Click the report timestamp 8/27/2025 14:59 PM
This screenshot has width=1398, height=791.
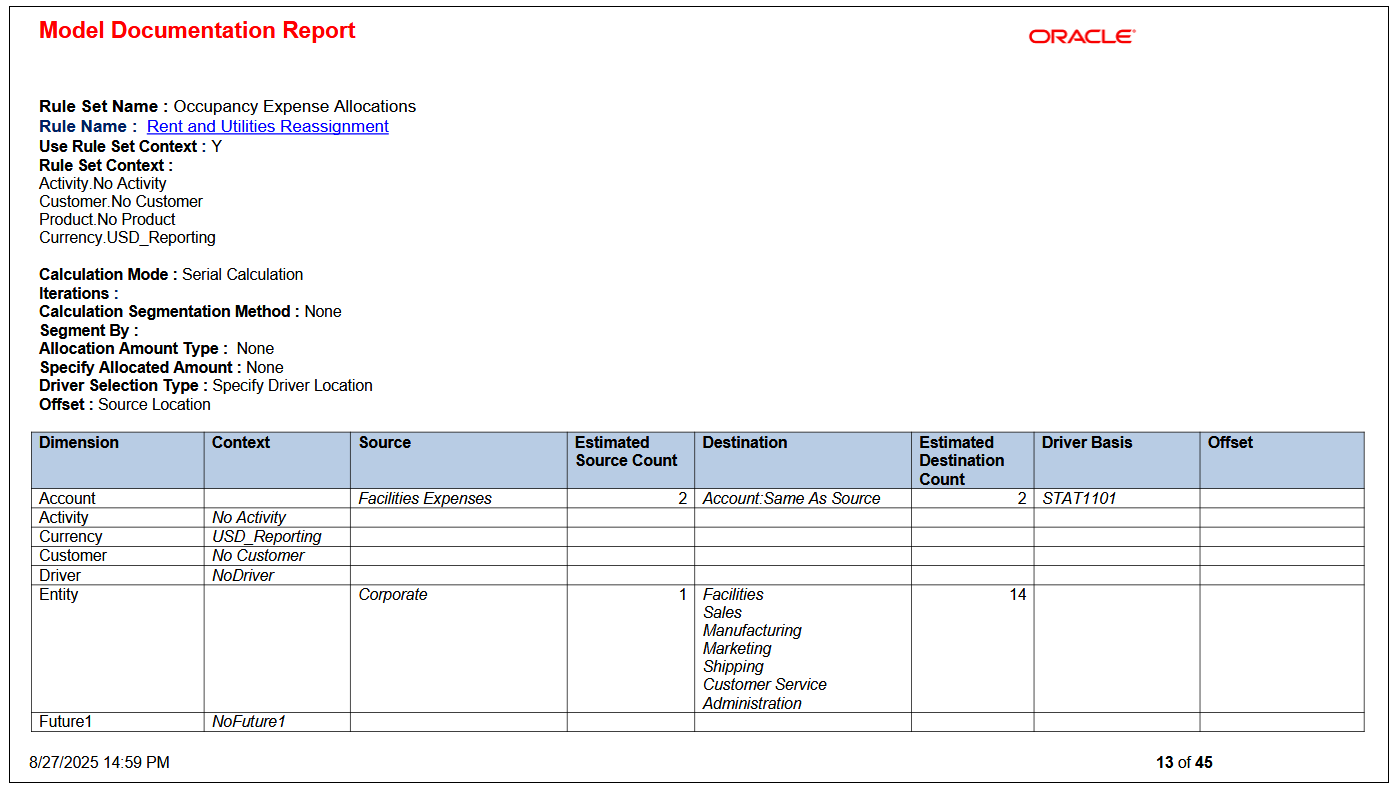99,762
